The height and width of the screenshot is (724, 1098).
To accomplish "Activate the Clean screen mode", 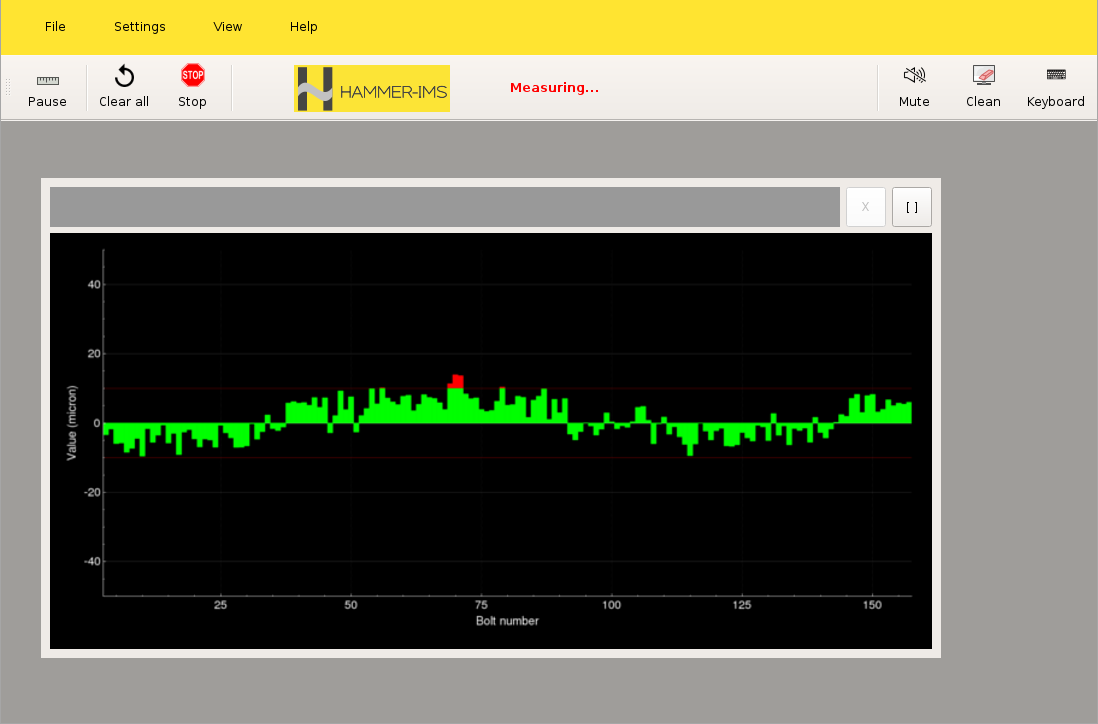I will tap(983, 88).
